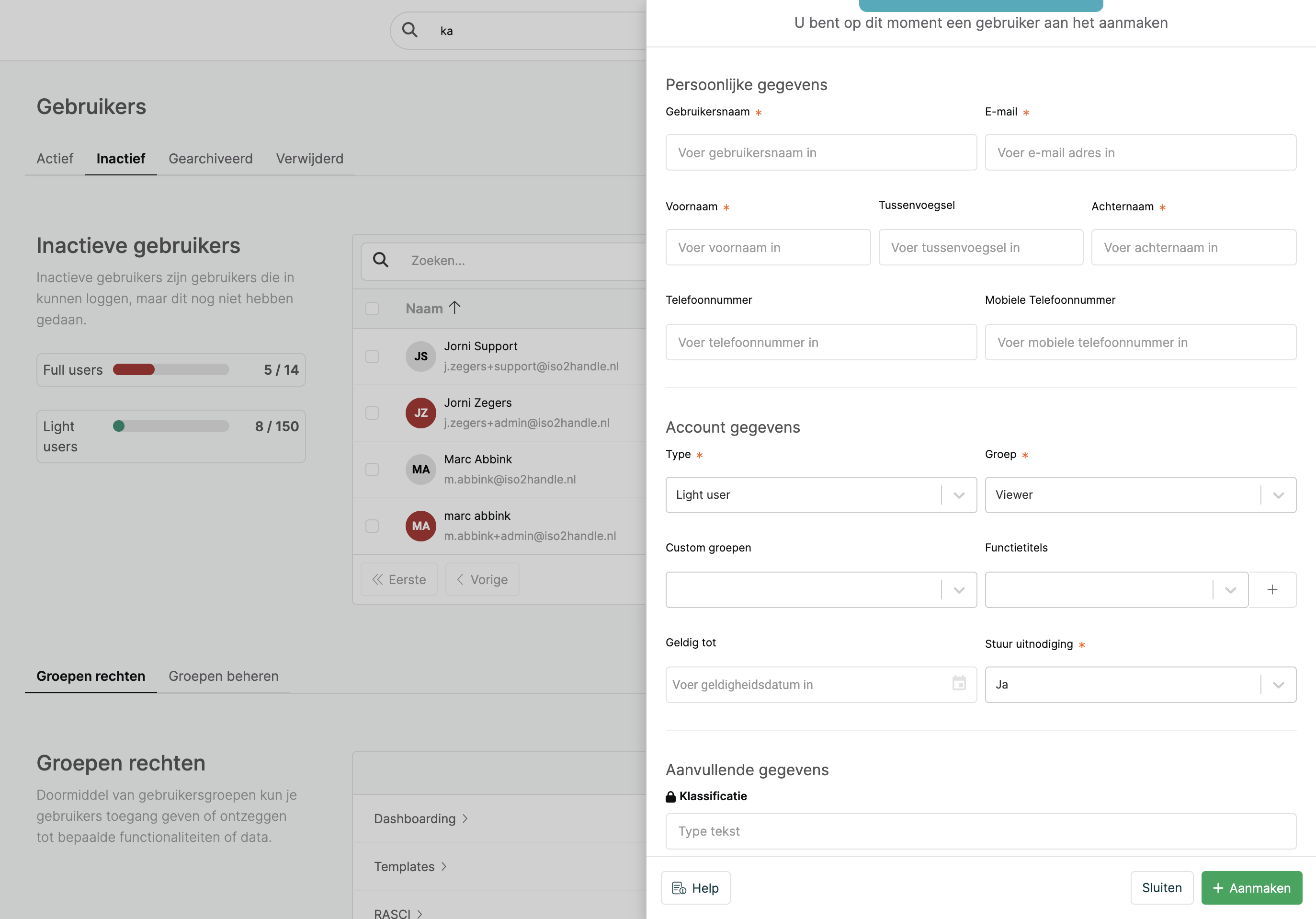Click the Zoeken users search field
The width and height of the screenshot is (1316, 919).
click(504, 261)
